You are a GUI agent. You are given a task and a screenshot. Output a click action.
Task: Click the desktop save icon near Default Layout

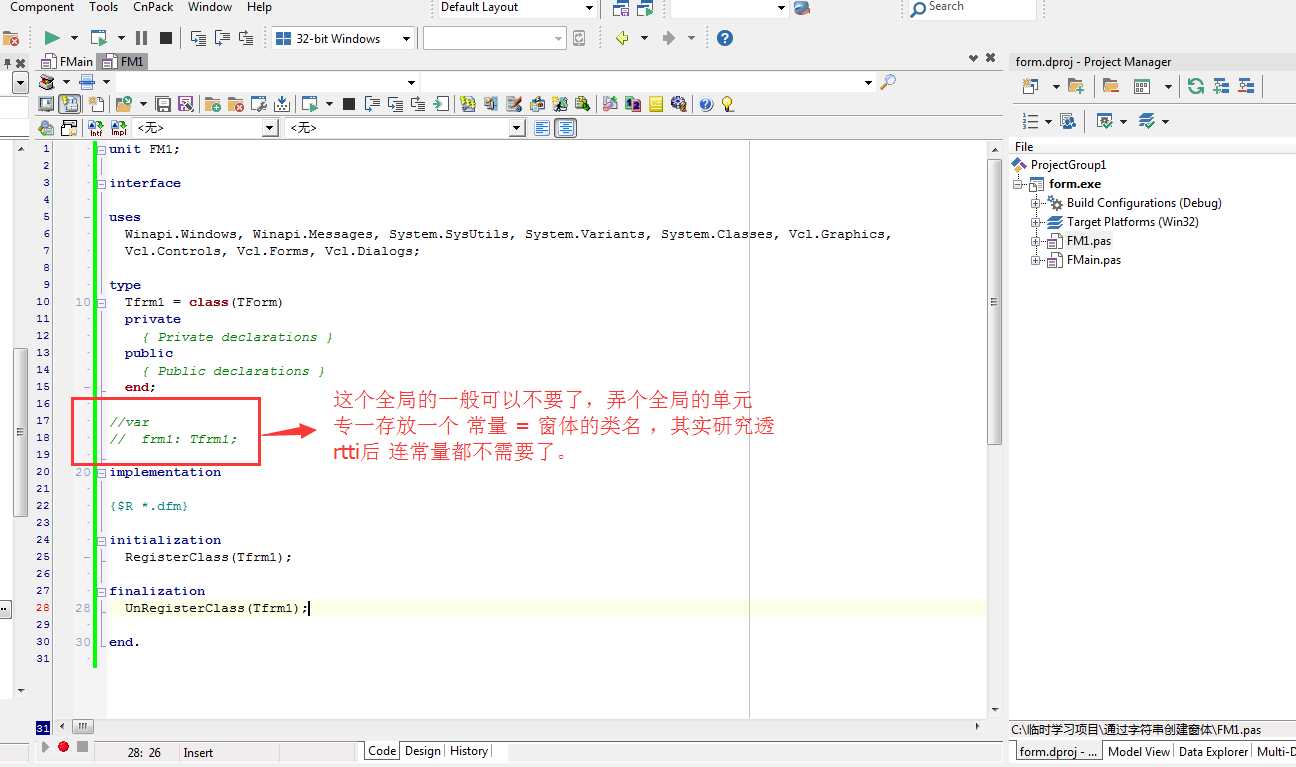[x=621, y=9]
